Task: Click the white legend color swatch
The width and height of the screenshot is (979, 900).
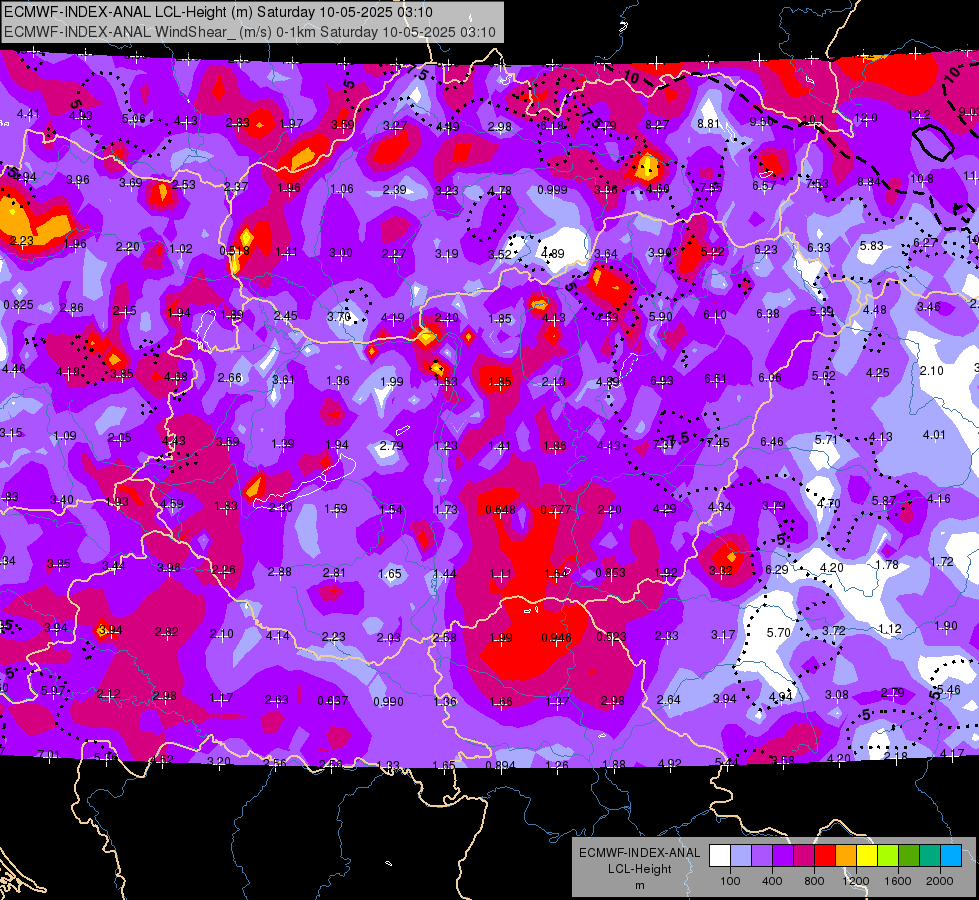Action: coord(720,855)
